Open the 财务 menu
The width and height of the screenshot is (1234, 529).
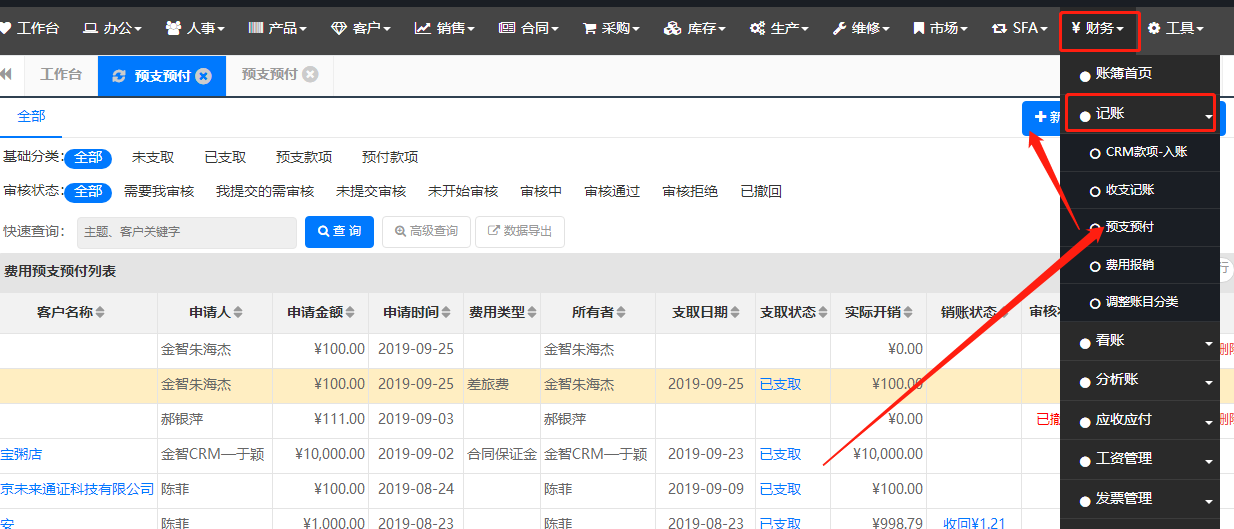click(1098, 28)
